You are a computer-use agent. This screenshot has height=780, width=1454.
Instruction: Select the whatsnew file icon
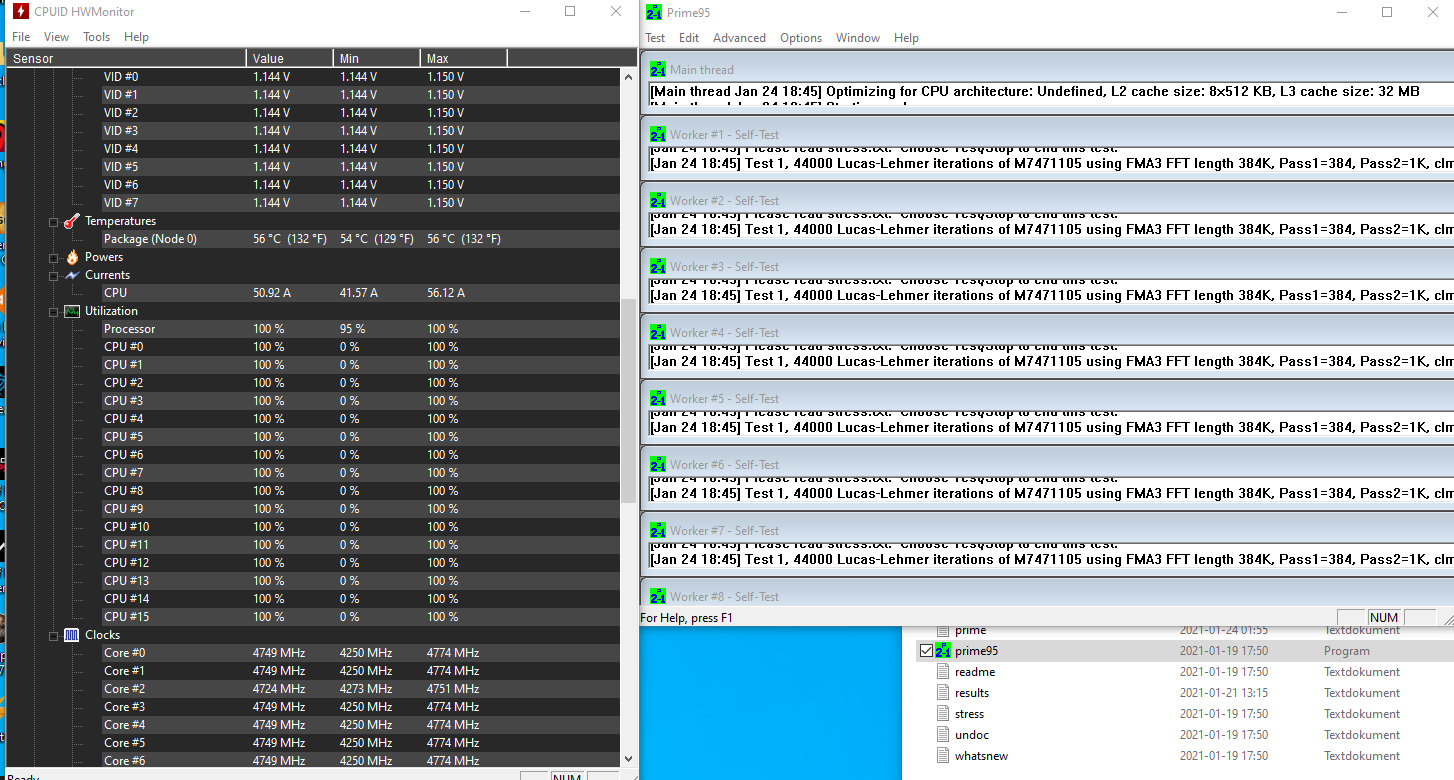pyautogui.click(x=943, y=756)
